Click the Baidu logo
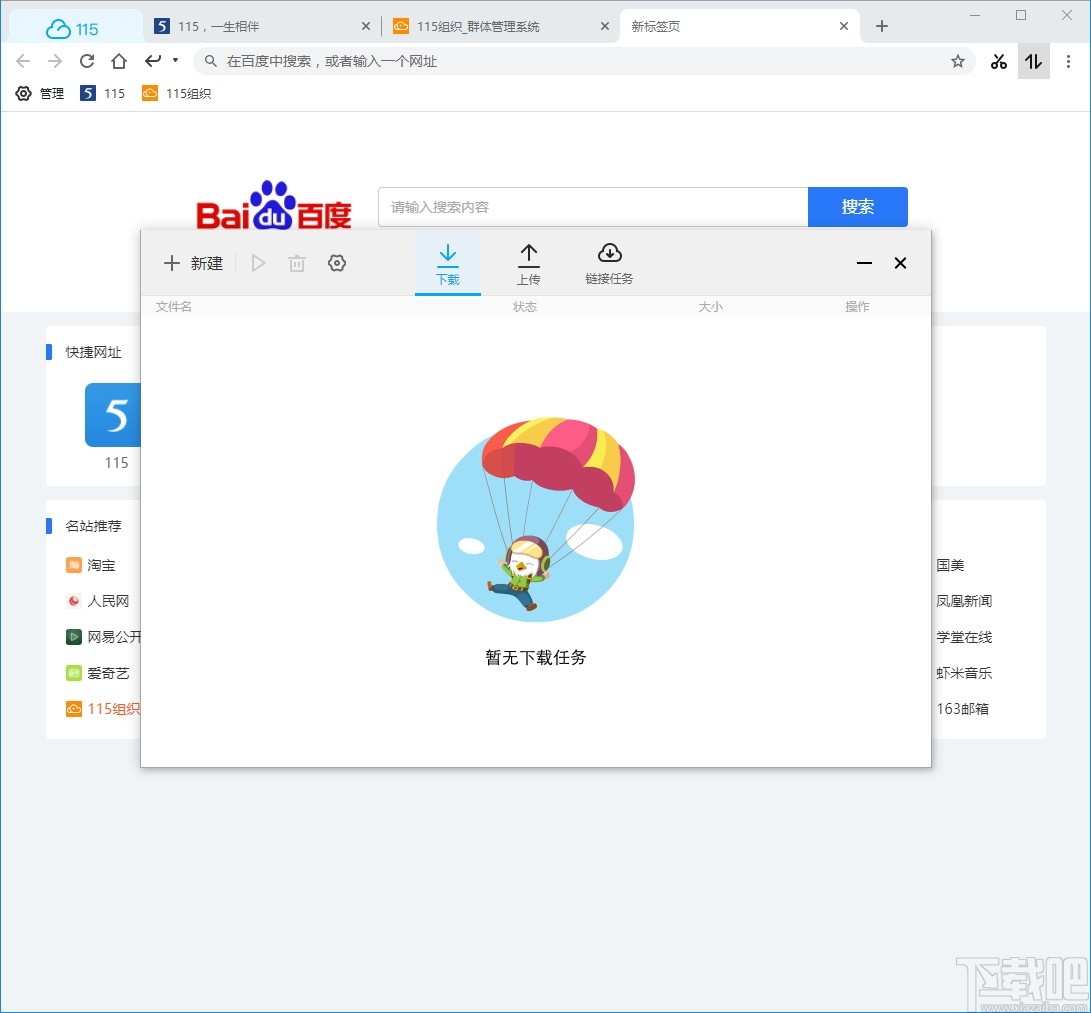This screenshot has height=1013, width=1091. point(274,205)
